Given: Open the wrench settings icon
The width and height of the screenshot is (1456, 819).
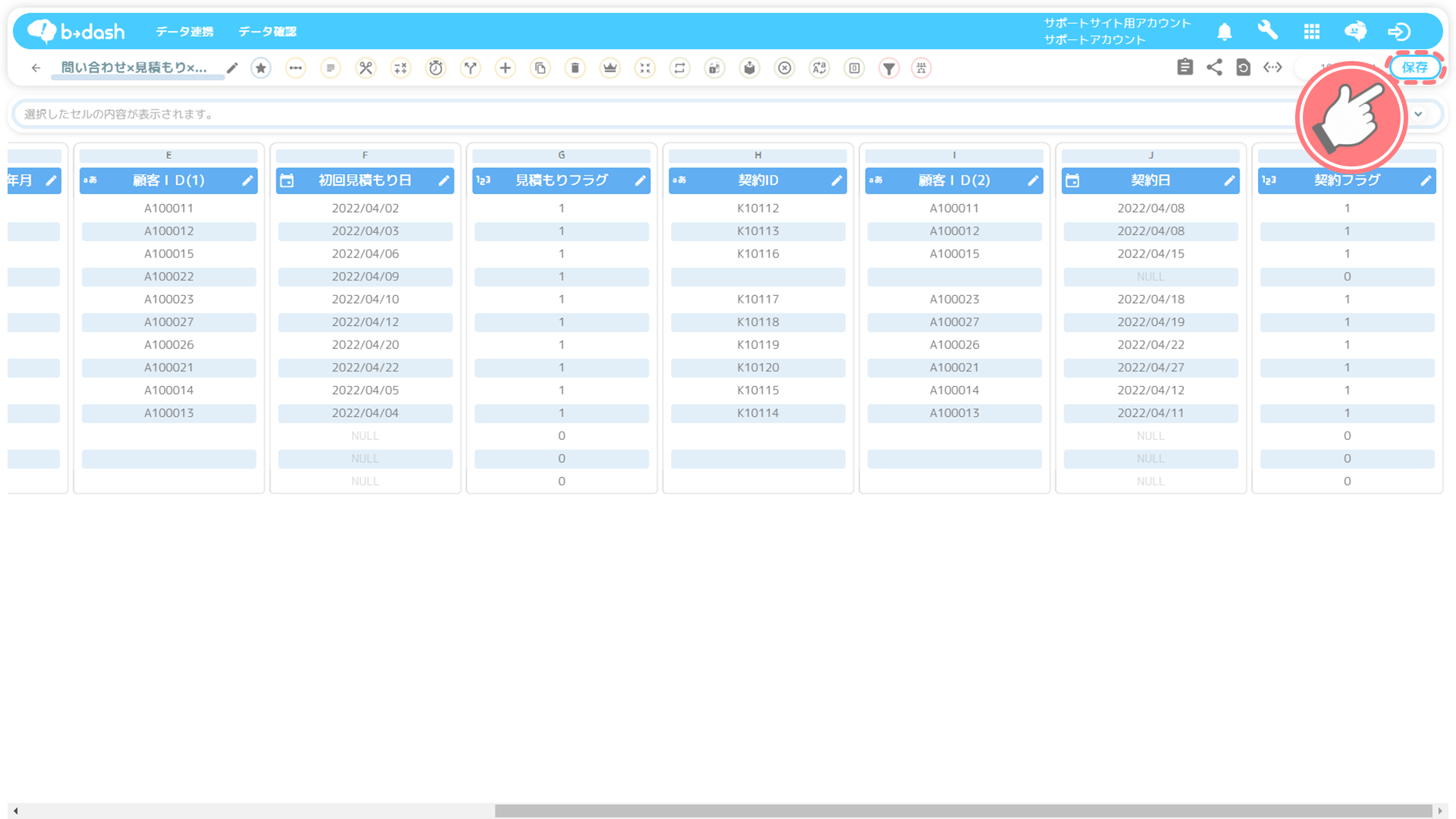Looking at the screenshot, I should pos(1268,31).
